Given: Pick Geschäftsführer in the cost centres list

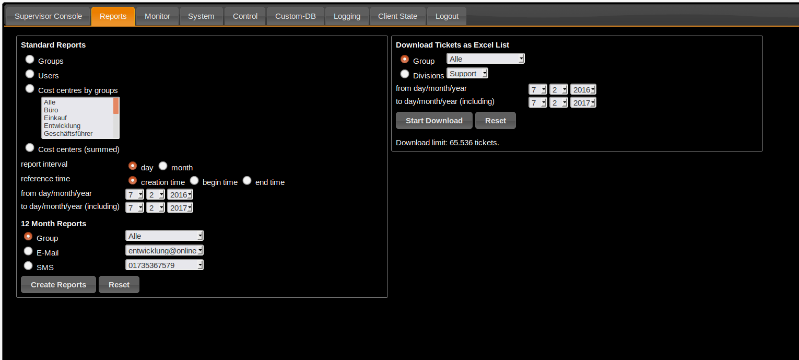Looking at the screenshot, I should [x=77, y=134].
